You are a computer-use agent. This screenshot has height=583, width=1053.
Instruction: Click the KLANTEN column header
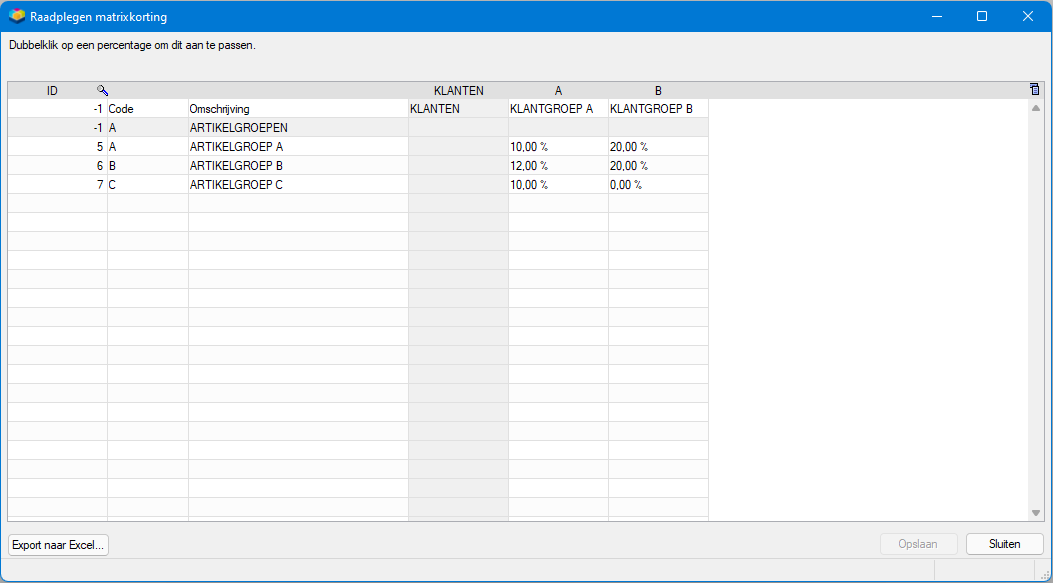pos(459,90)
